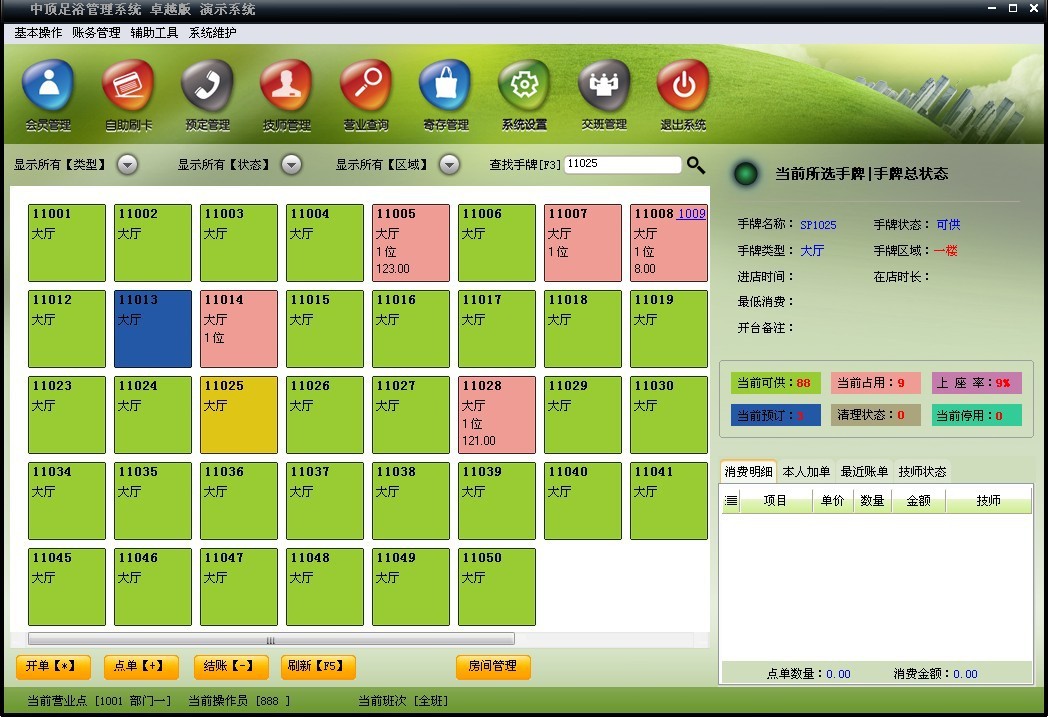Click the 退出系统 exit system icon
Screen dimensions: 1048x717
click(682, 95)
